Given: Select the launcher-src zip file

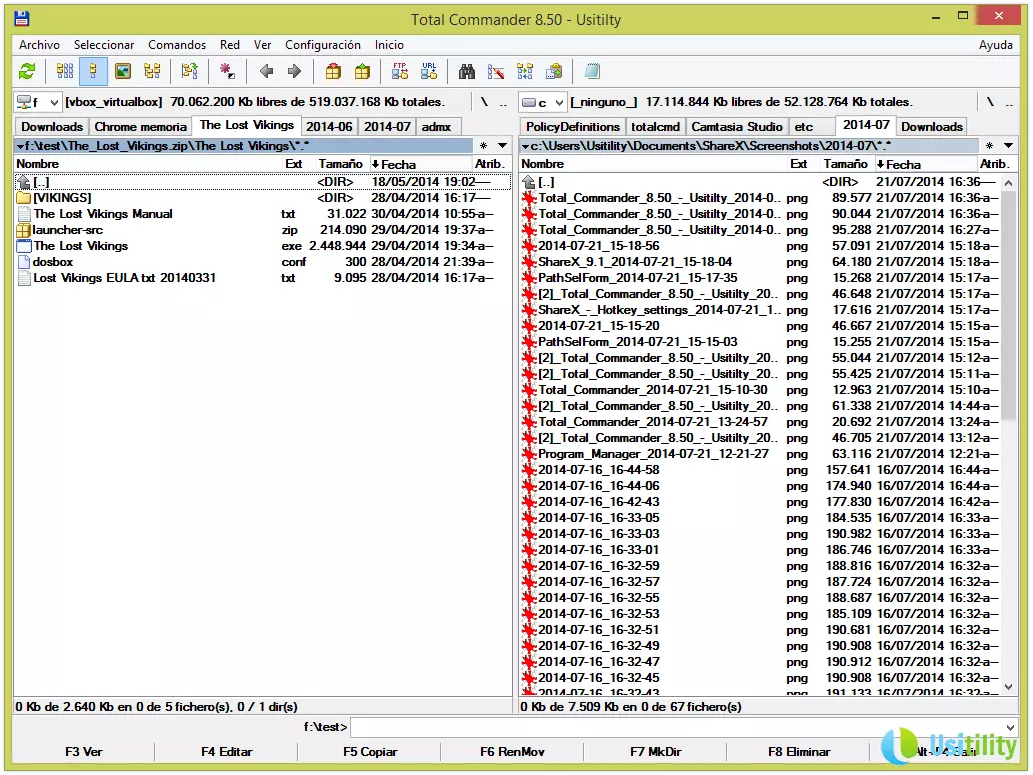Looking at the screenshot, I should 68,230.
